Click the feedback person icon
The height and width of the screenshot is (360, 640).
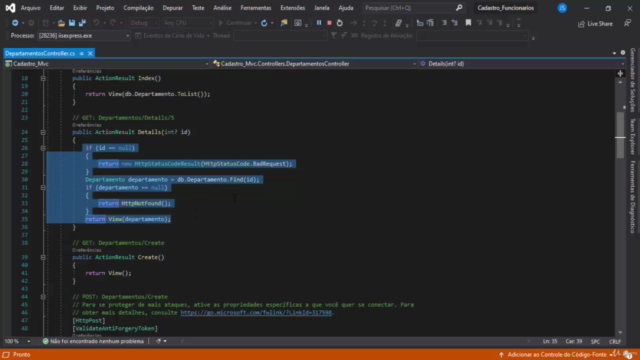(627, 23)
